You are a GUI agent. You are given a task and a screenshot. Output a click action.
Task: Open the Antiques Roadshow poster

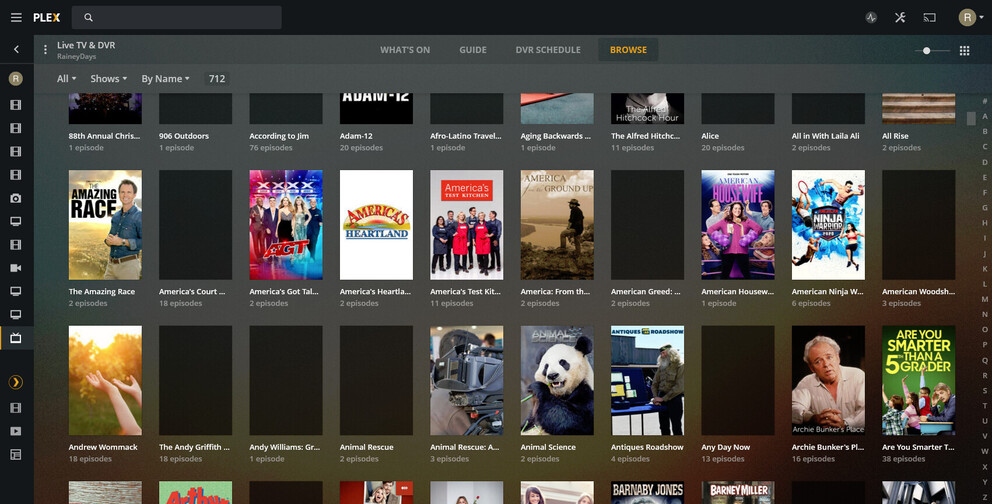(x=647, y=380)
